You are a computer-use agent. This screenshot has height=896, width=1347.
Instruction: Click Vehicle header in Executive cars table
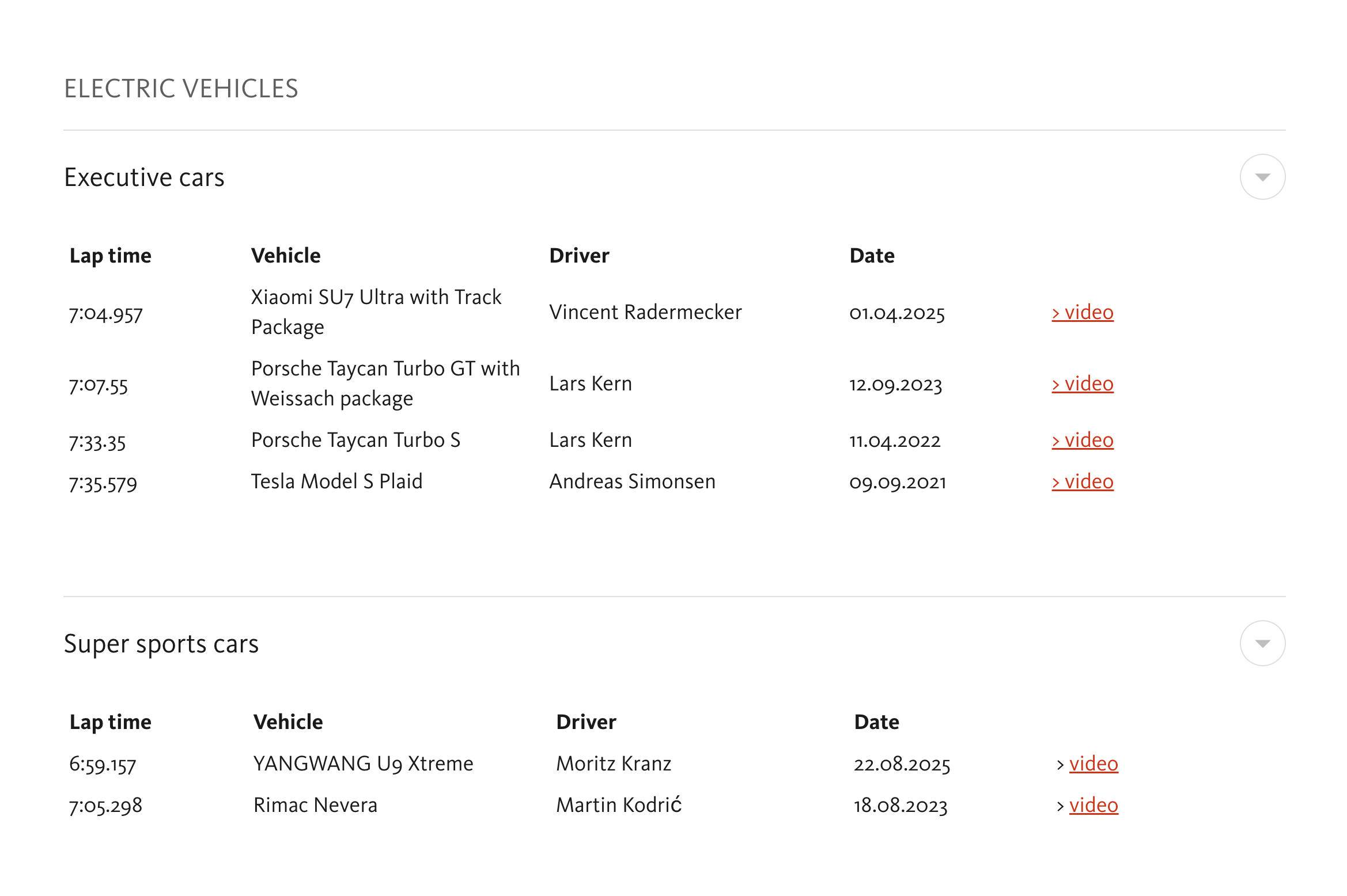tap(286, 256)
